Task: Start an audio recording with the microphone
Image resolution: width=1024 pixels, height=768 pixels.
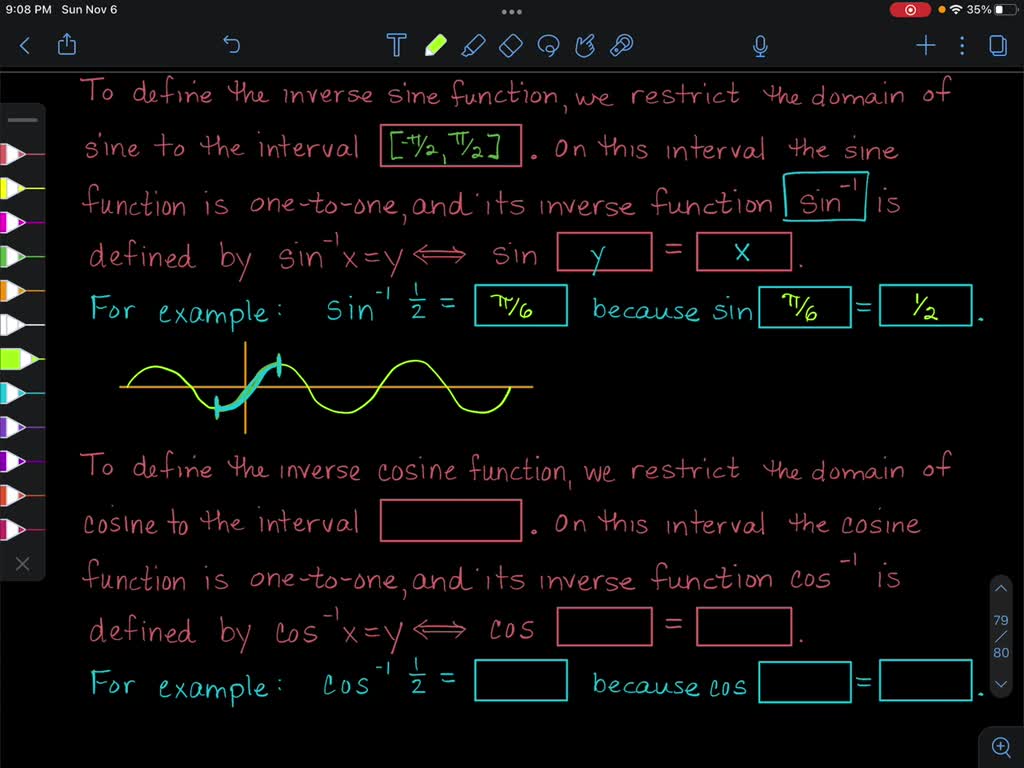Action: (760, 45)
